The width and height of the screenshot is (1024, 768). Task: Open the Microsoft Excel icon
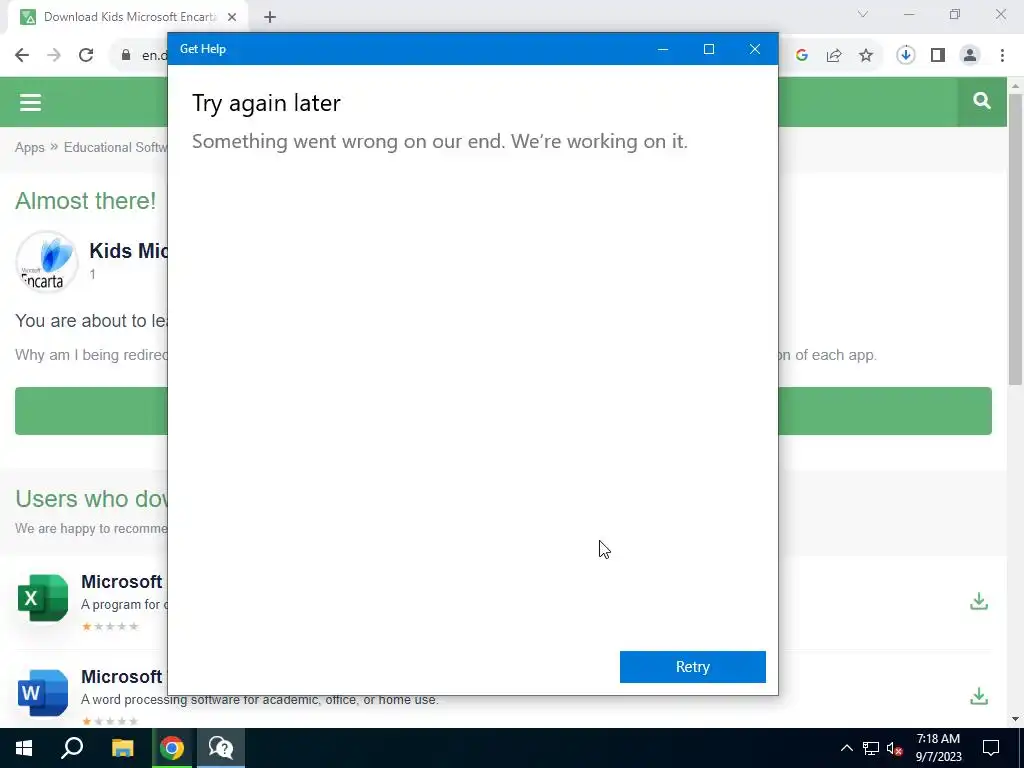[x=42, y=598]
